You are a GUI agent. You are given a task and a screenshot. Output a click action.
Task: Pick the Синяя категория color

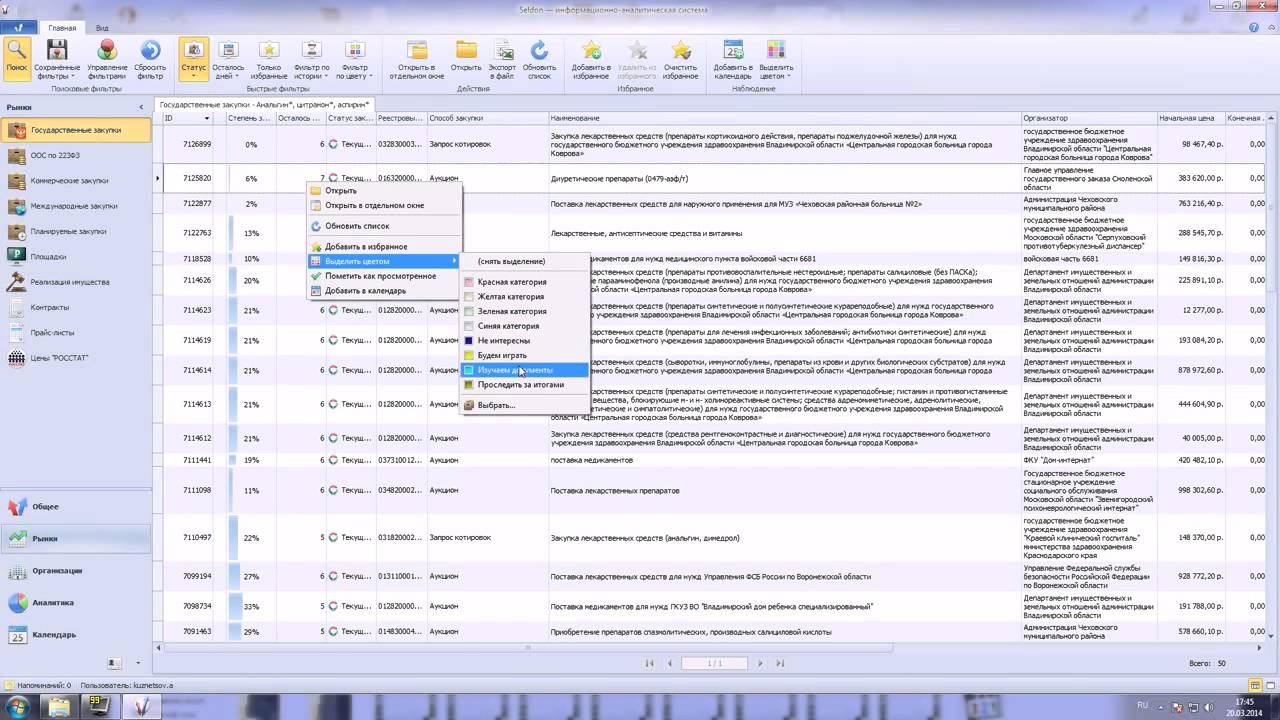524,326
